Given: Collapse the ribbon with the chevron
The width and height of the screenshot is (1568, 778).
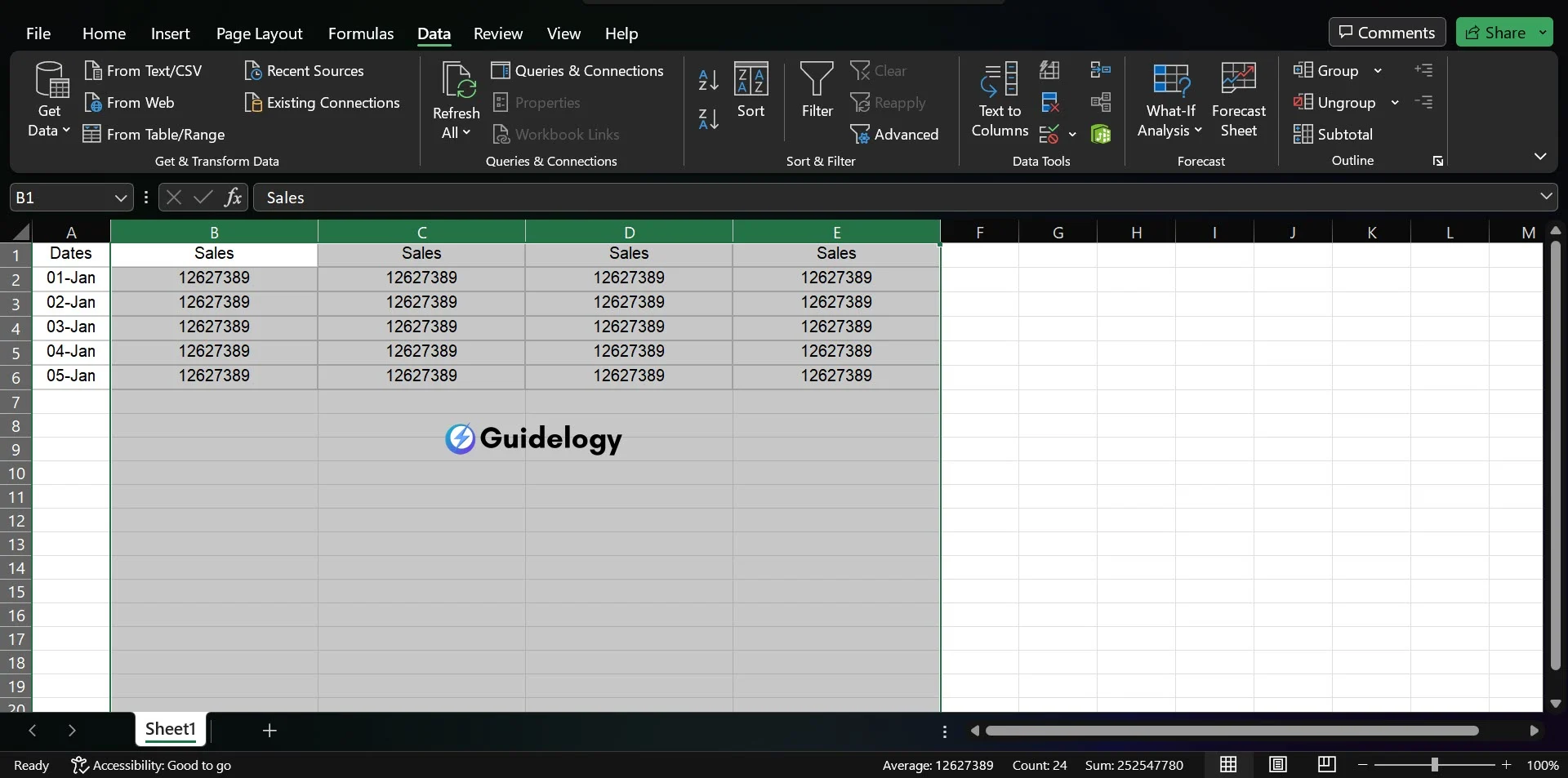Looking at the screenshot, I should point(1540,156).
